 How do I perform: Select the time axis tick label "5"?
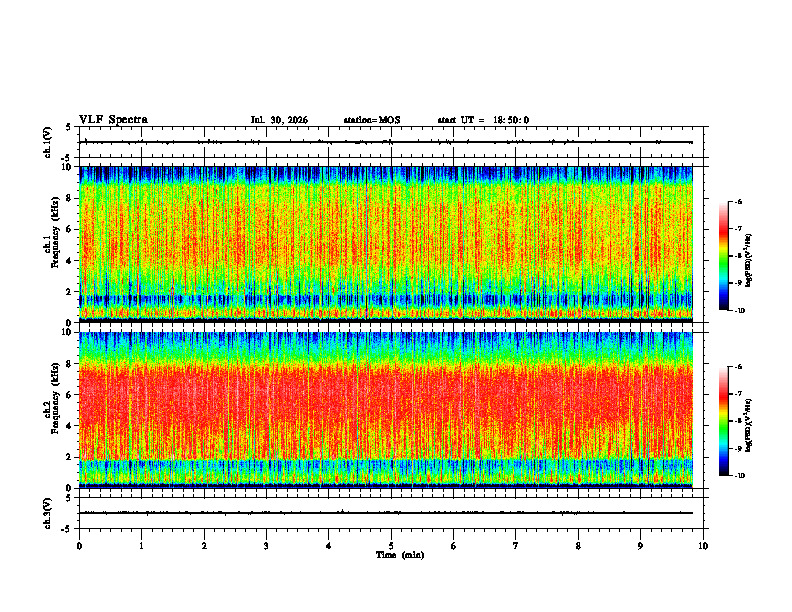pyautogui.click(x=391, y=546)
